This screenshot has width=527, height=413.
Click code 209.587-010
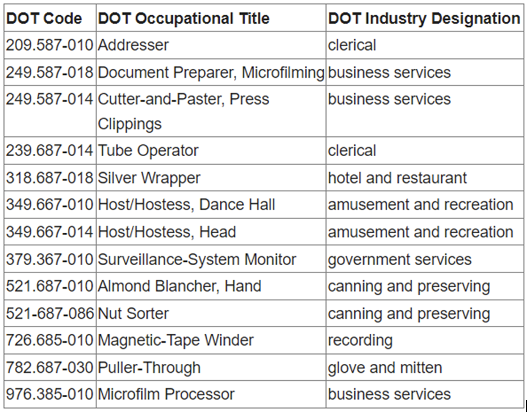click(x=50, y=45)
